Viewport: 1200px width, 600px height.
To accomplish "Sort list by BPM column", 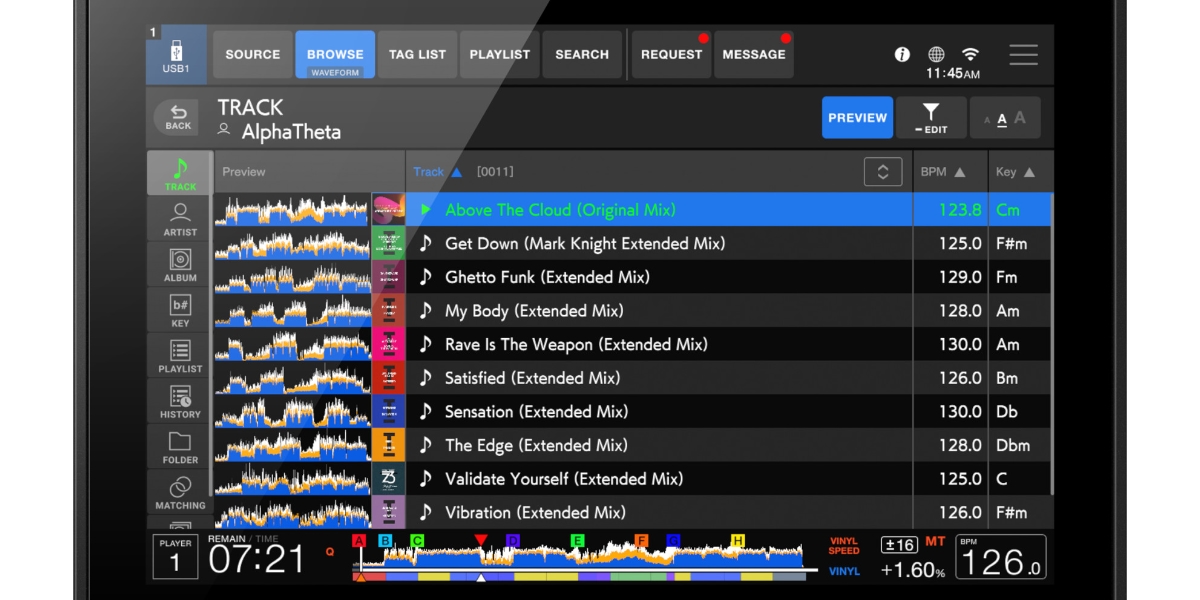I will [943, 172].
